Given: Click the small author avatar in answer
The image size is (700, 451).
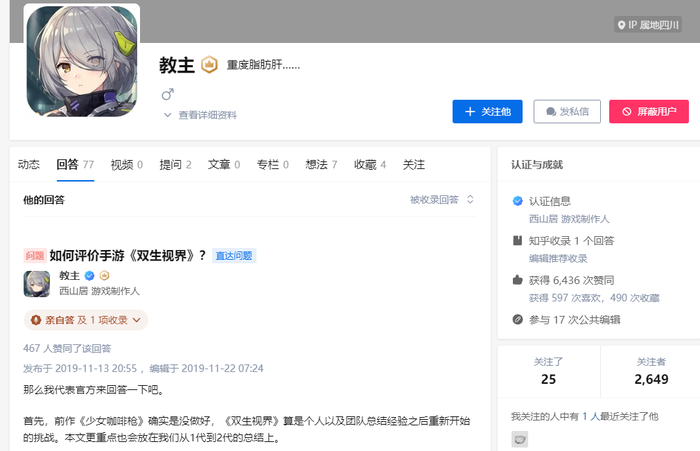Looking at the screenshot, I should point(37,284).
